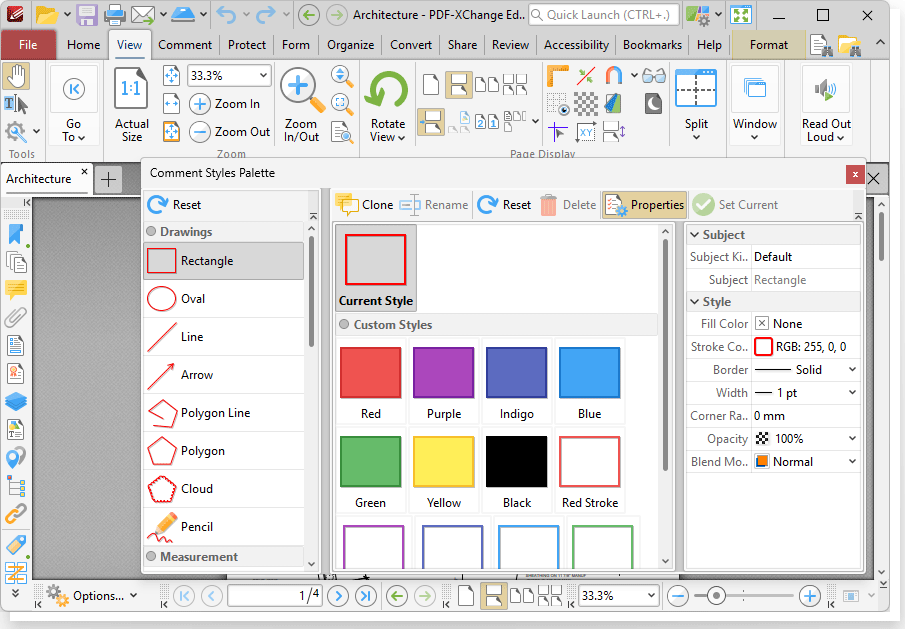Click the Print icon in title bar
The image size is (905, 629).
point(115,14)
